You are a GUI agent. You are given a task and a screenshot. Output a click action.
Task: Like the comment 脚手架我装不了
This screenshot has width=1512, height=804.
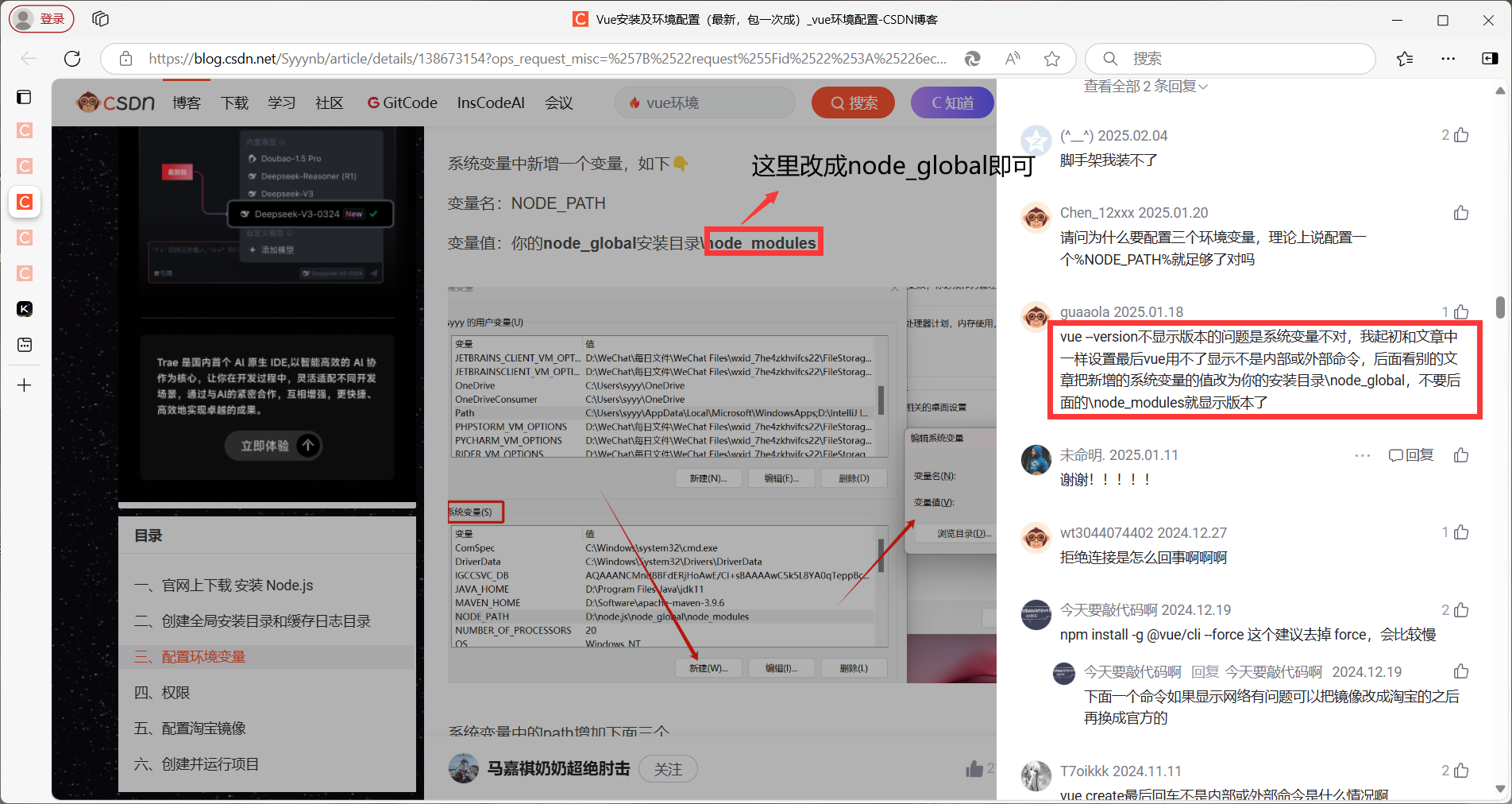[1461, 135]
